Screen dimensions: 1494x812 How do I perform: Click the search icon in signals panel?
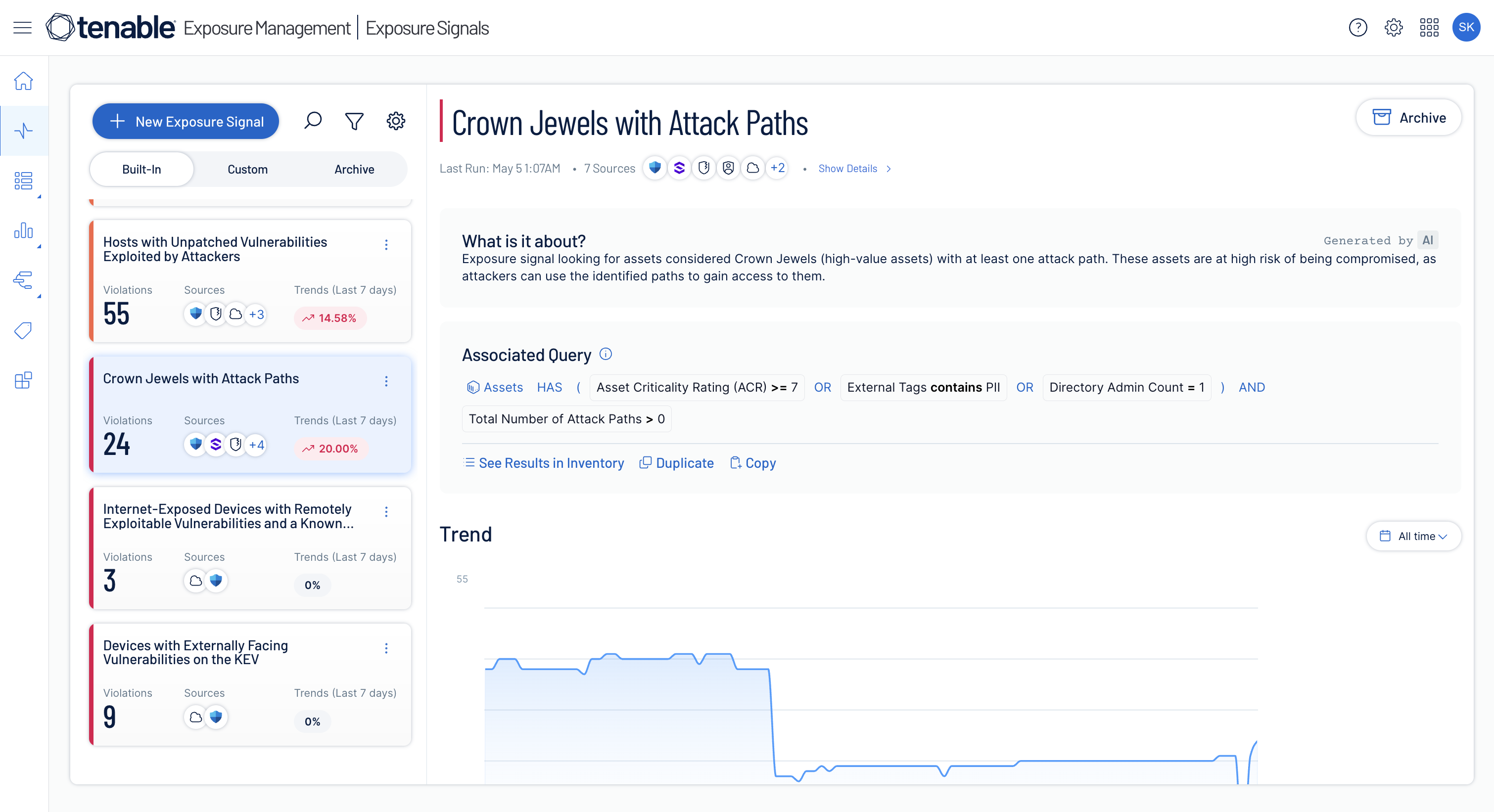[x=313, y=121]
